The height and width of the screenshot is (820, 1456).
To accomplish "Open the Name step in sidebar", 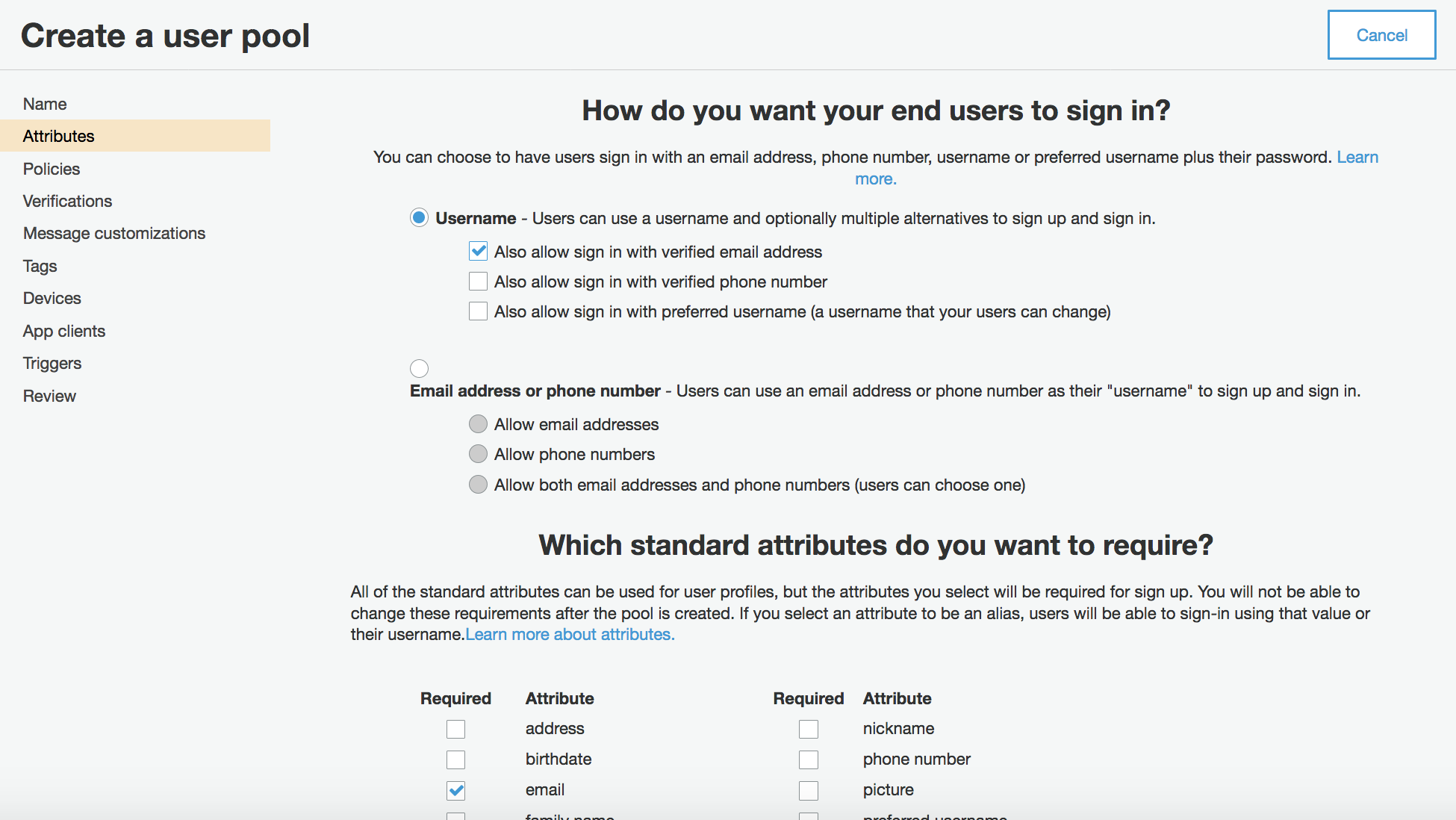I will 45,104.
